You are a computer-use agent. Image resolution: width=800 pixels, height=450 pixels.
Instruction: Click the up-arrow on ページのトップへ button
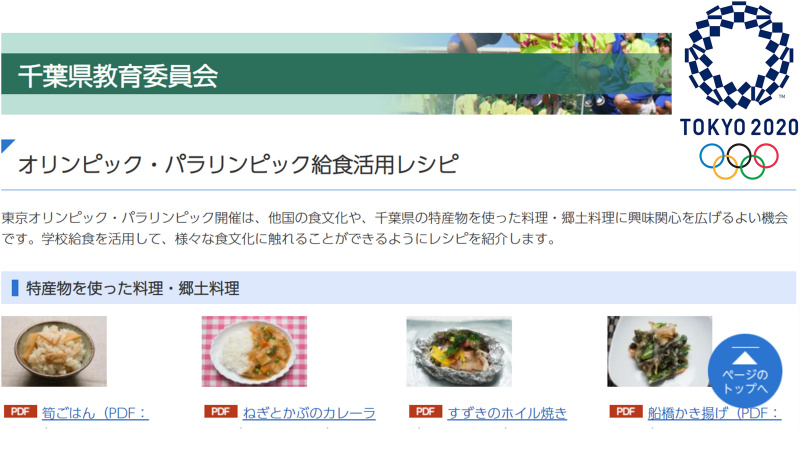click(x=745, y=356)
